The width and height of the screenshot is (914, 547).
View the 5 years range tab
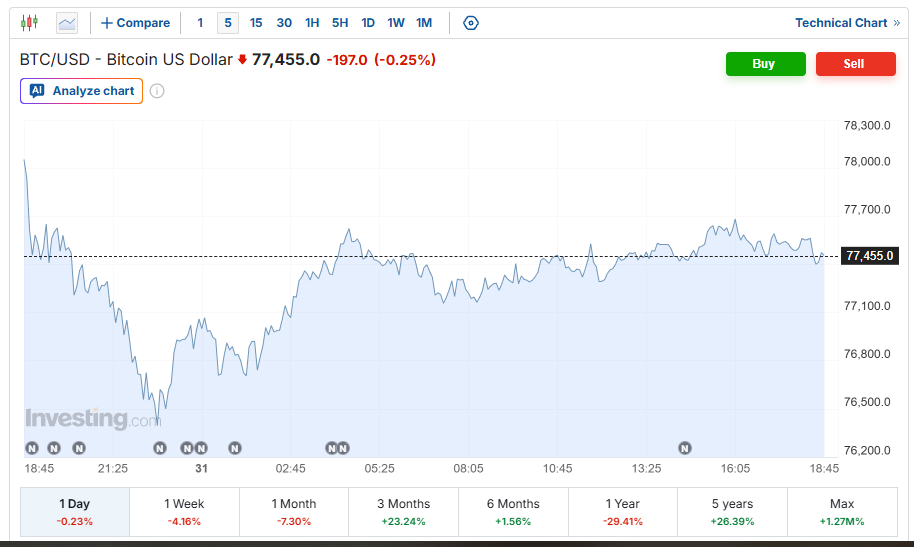tap(732, 512)
